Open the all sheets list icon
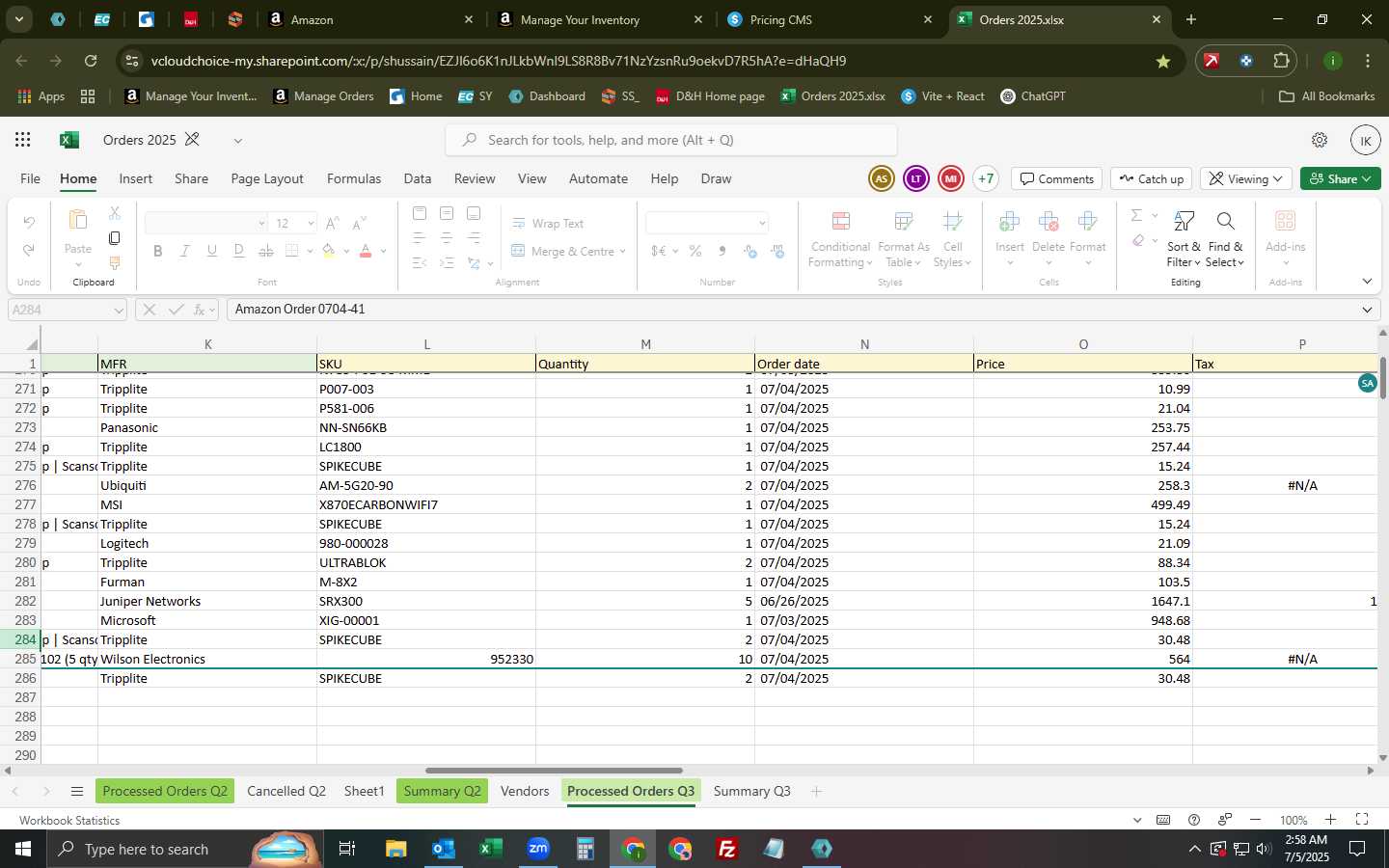The height and width of the screenshot is (868, 1389). [77, 792]
